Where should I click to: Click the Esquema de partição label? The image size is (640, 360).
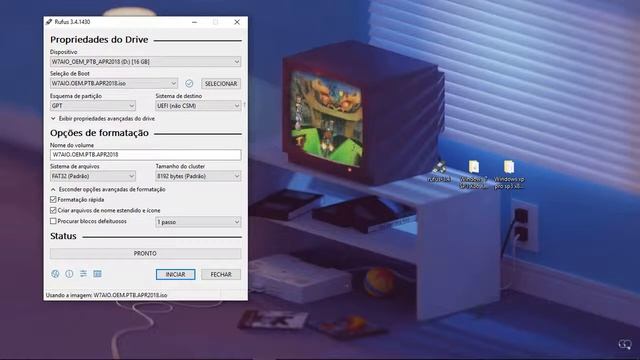point(76,96)
